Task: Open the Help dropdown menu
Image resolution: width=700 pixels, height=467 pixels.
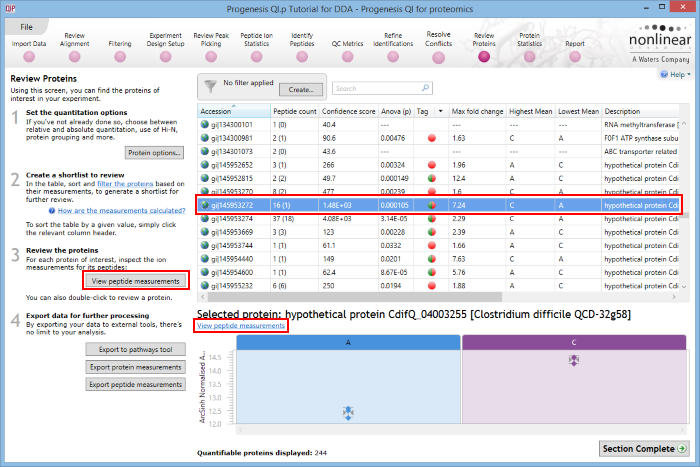Action: pos(676,75)
